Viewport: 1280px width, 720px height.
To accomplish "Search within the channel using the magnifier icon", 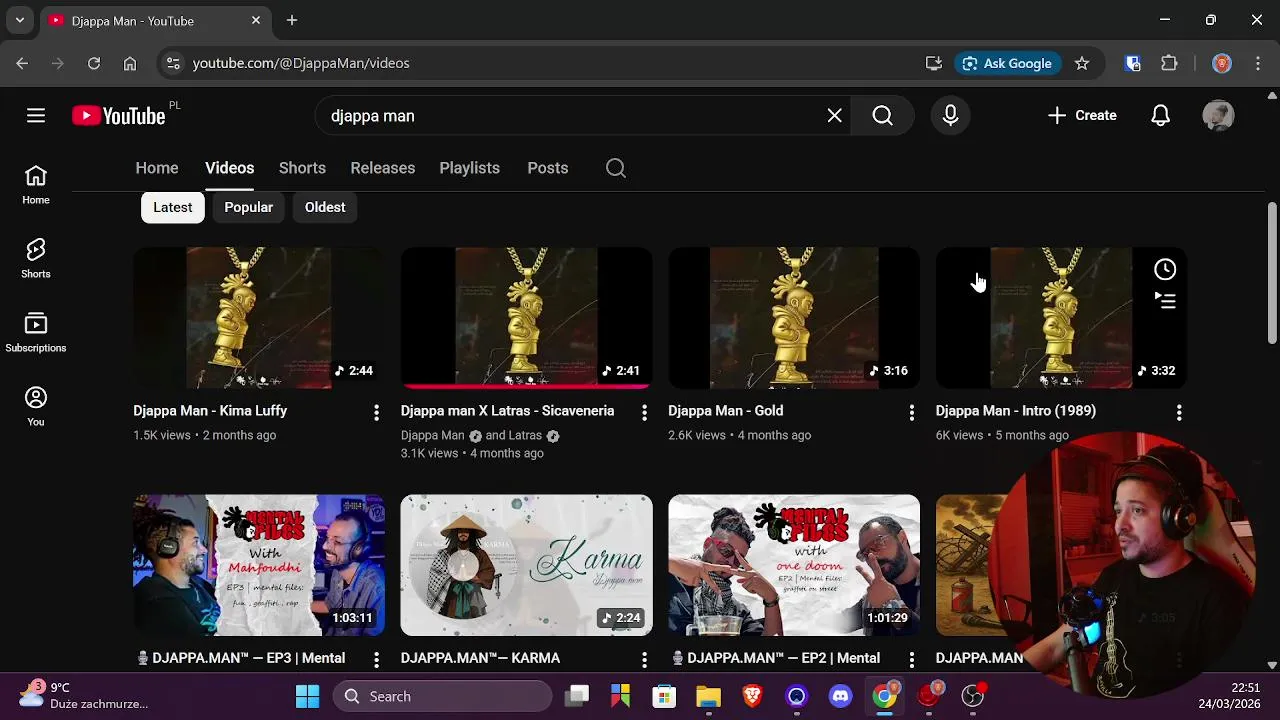I will 616,168.
